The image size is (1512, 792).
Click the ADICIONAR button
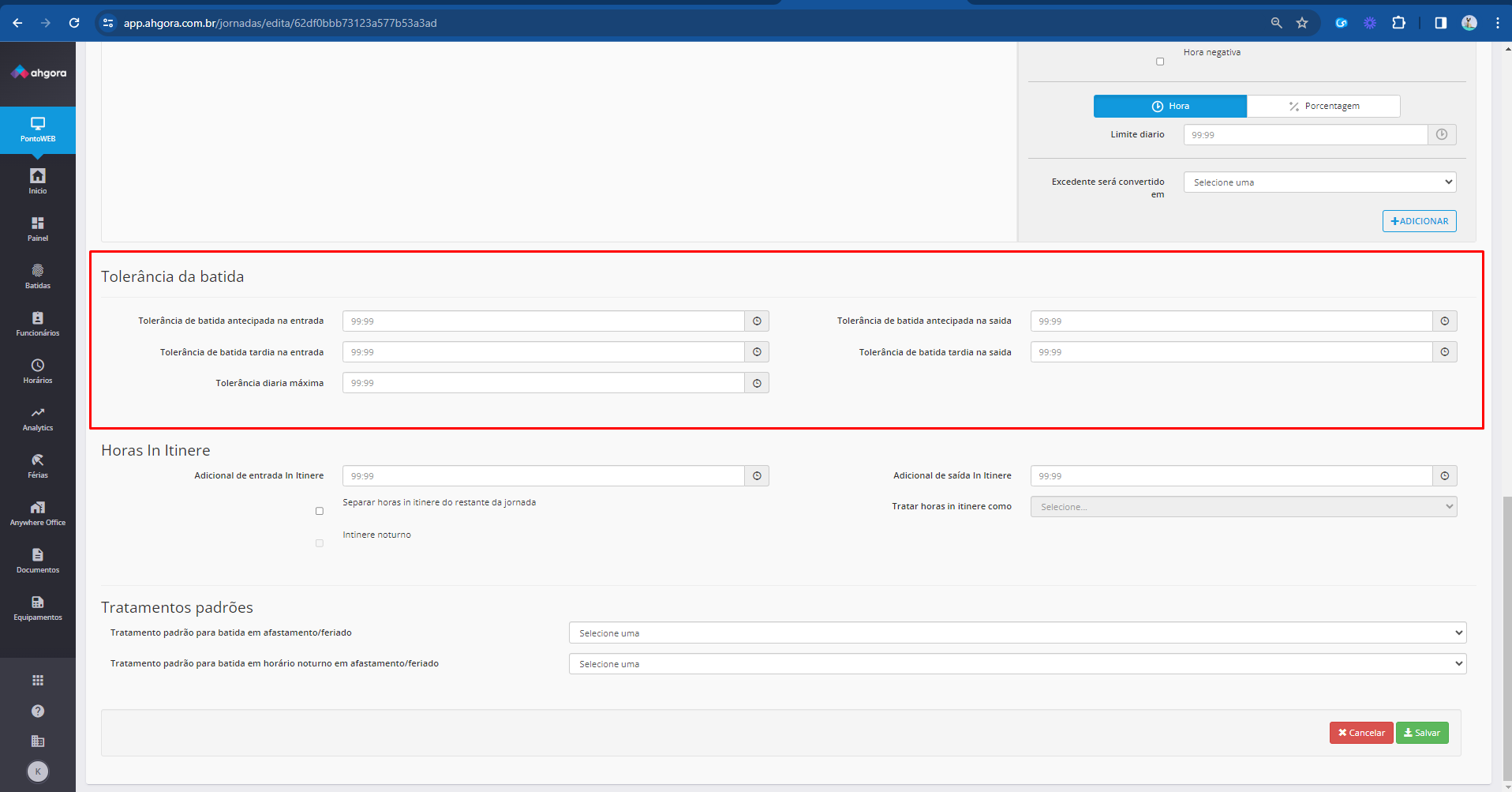point(1419,221)
